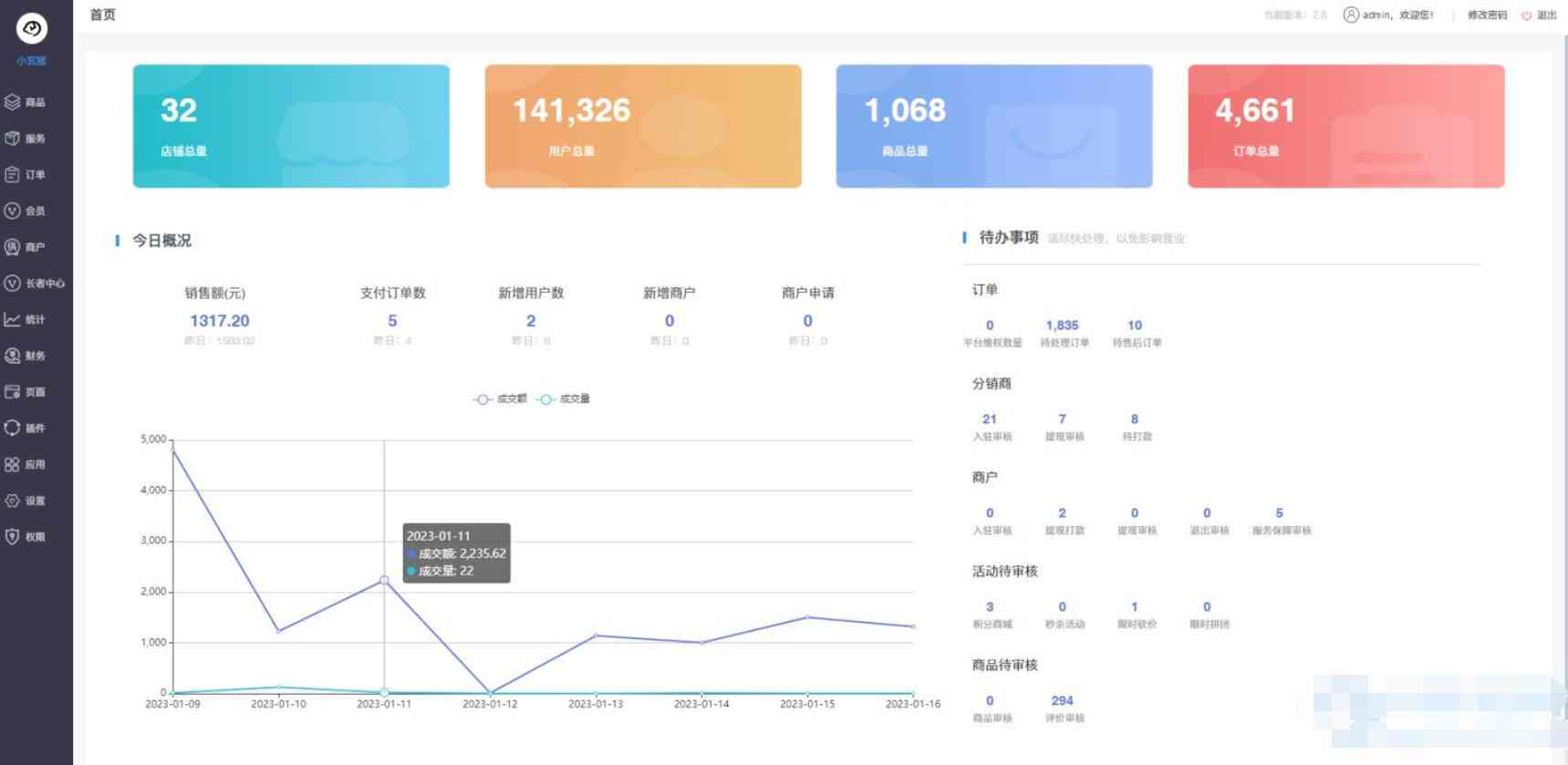Click the 4,661 订单总量 red card
The height and width of the screenshot is (765, 1568).
pos(1345,126)
